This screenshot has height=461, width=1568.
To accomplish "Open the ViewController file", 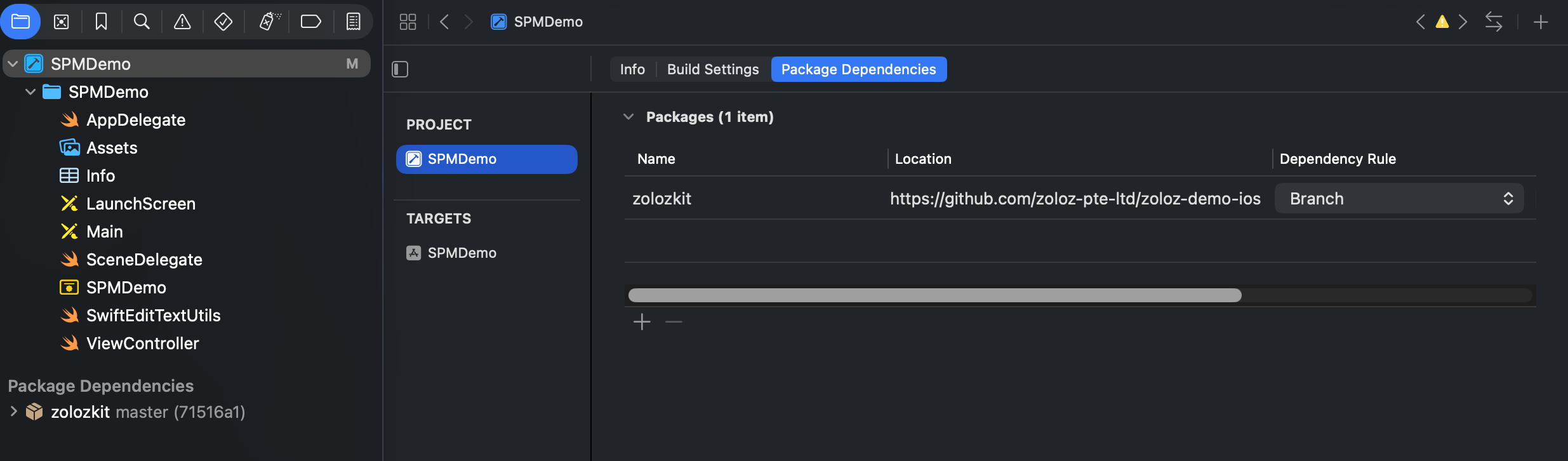I will [x=142, y=344].
